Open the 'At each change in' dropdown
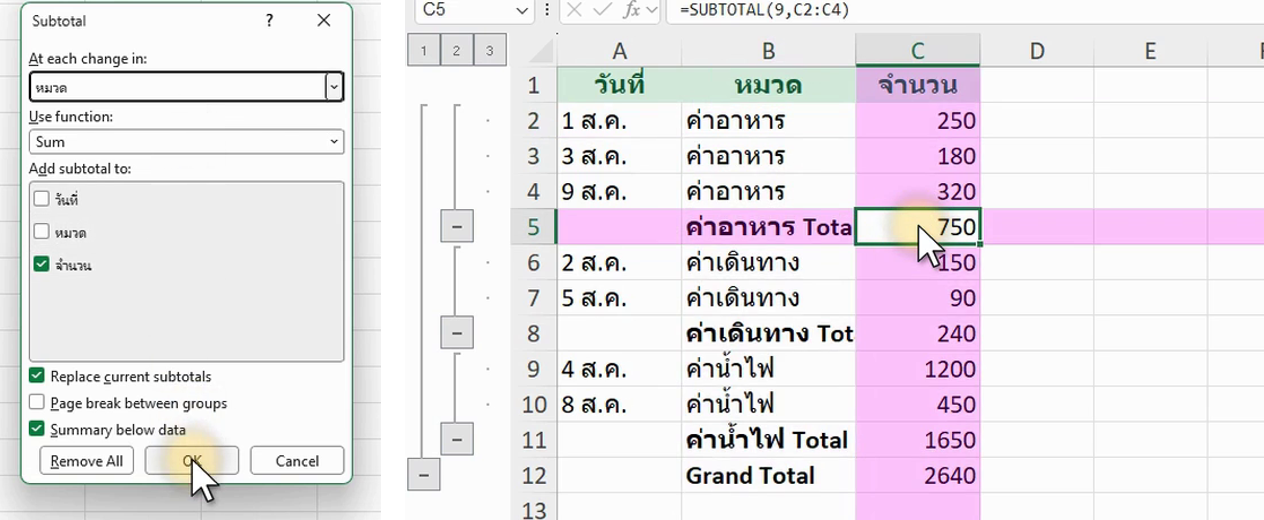 [x=334, y=87]
